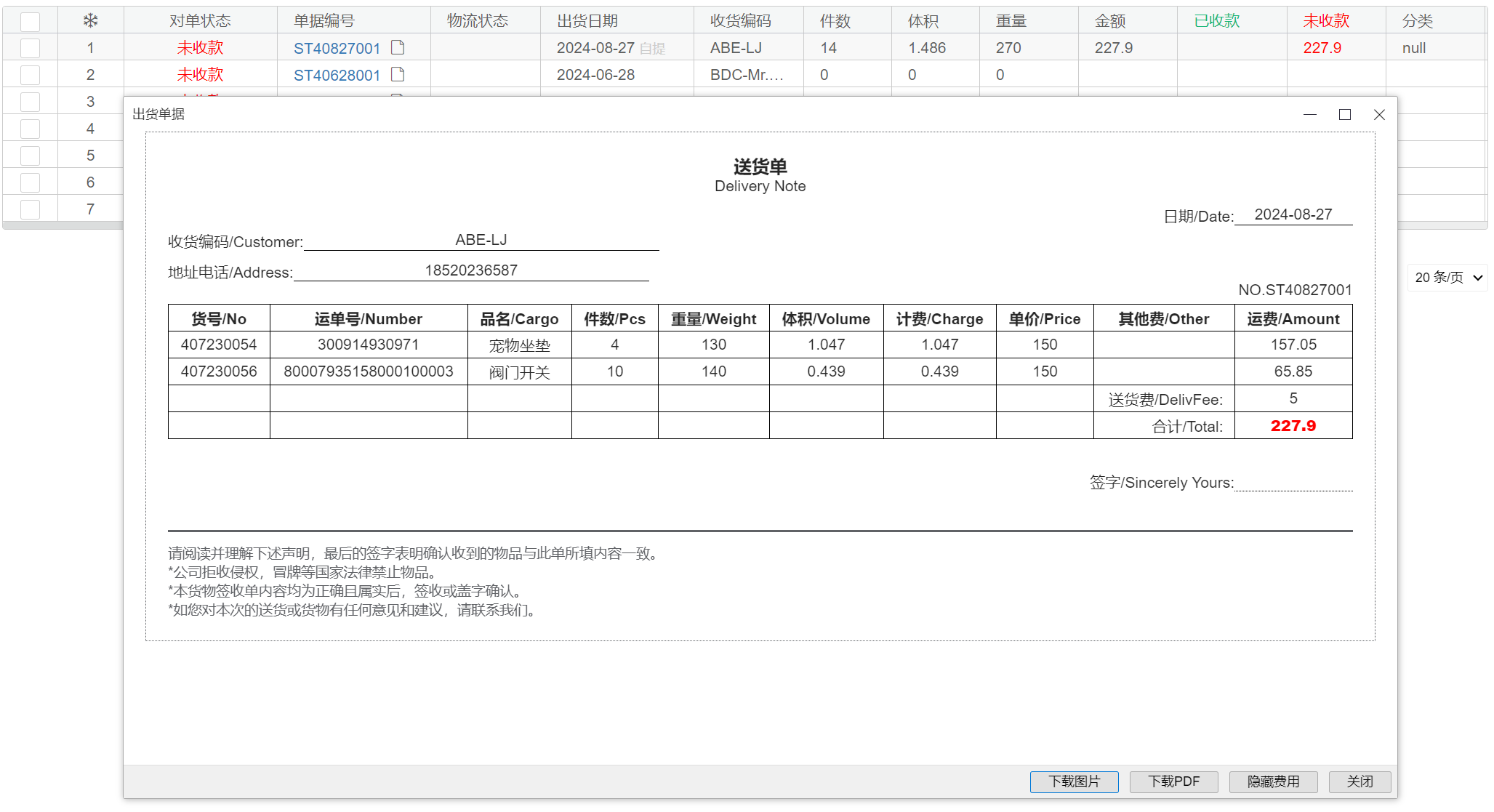Open order link ST40628001
Image resolution: width=1494 pixels, height=812 pixels.
(337, 75)
